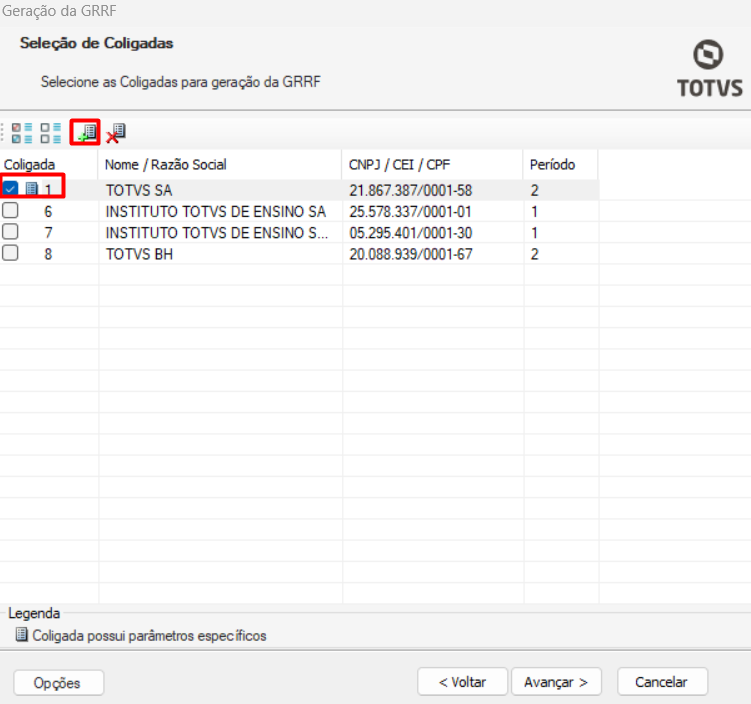Check the checkbox for coligada 7
Image resolution: width=751 pixels, height=704 pixels.
click(10, 231)
